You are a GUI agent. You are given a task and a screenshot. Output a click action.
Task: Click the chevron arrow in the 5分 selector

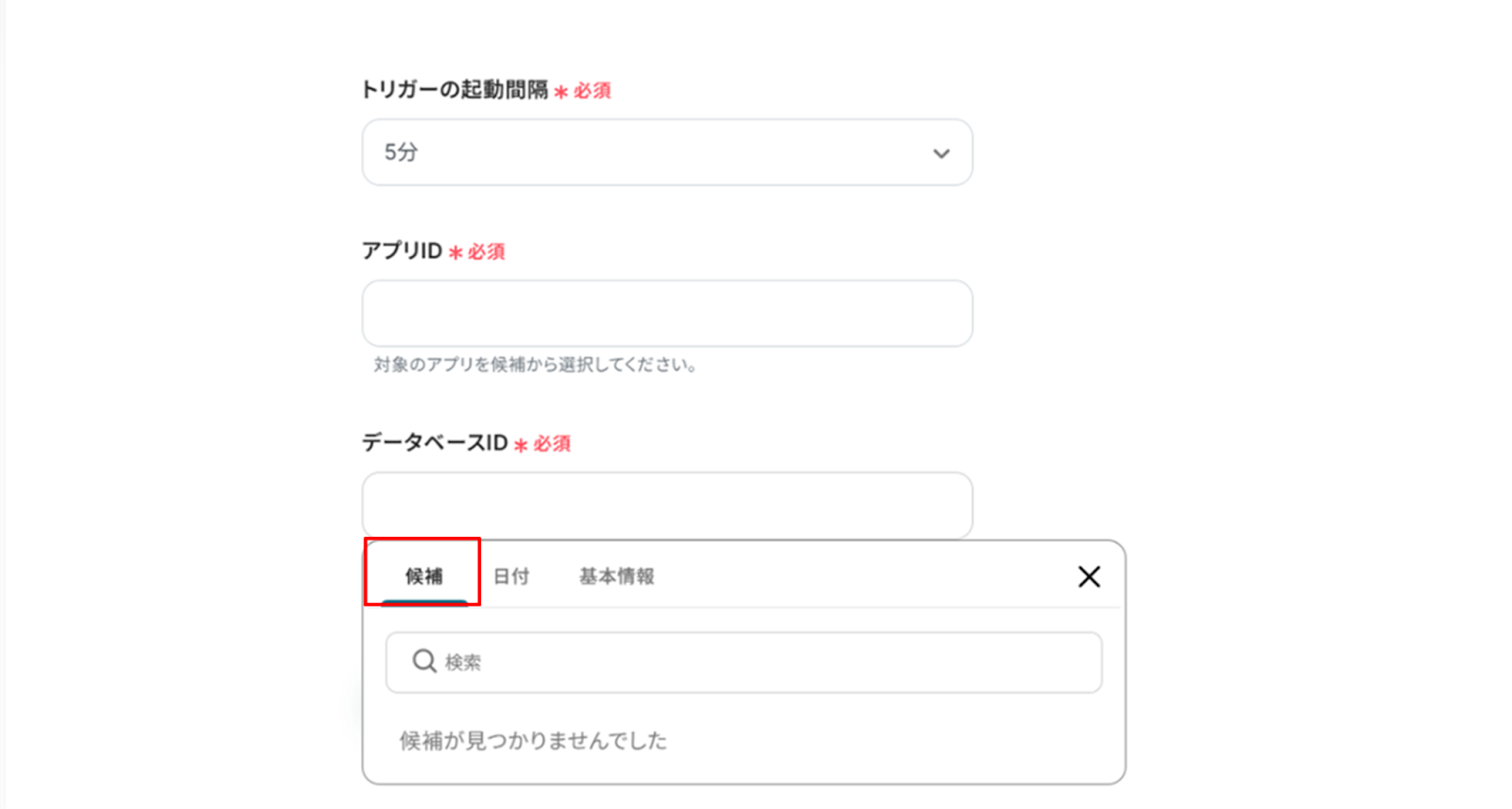pos(940,153)
